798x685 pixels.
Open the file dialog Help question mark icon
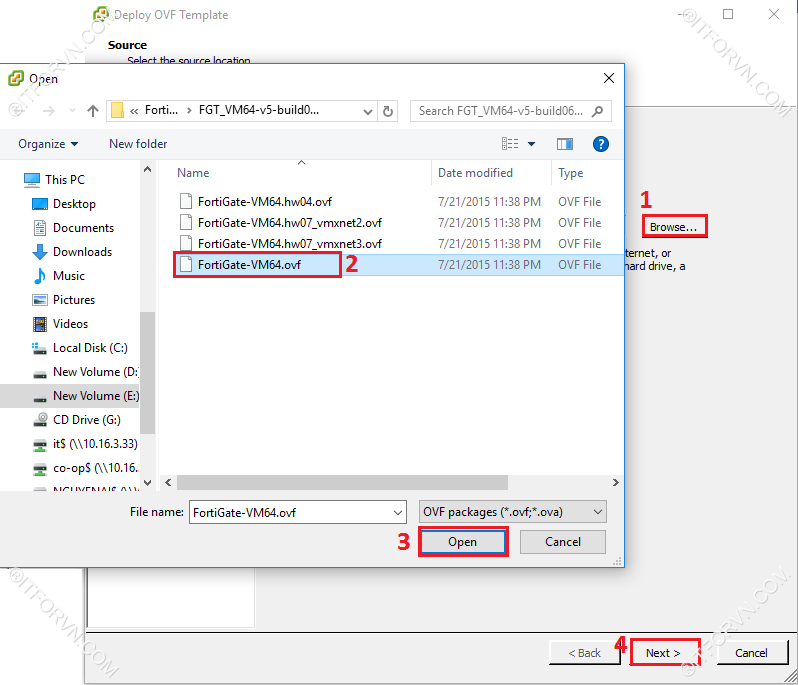pyautogui.click(x=601, y=144)
